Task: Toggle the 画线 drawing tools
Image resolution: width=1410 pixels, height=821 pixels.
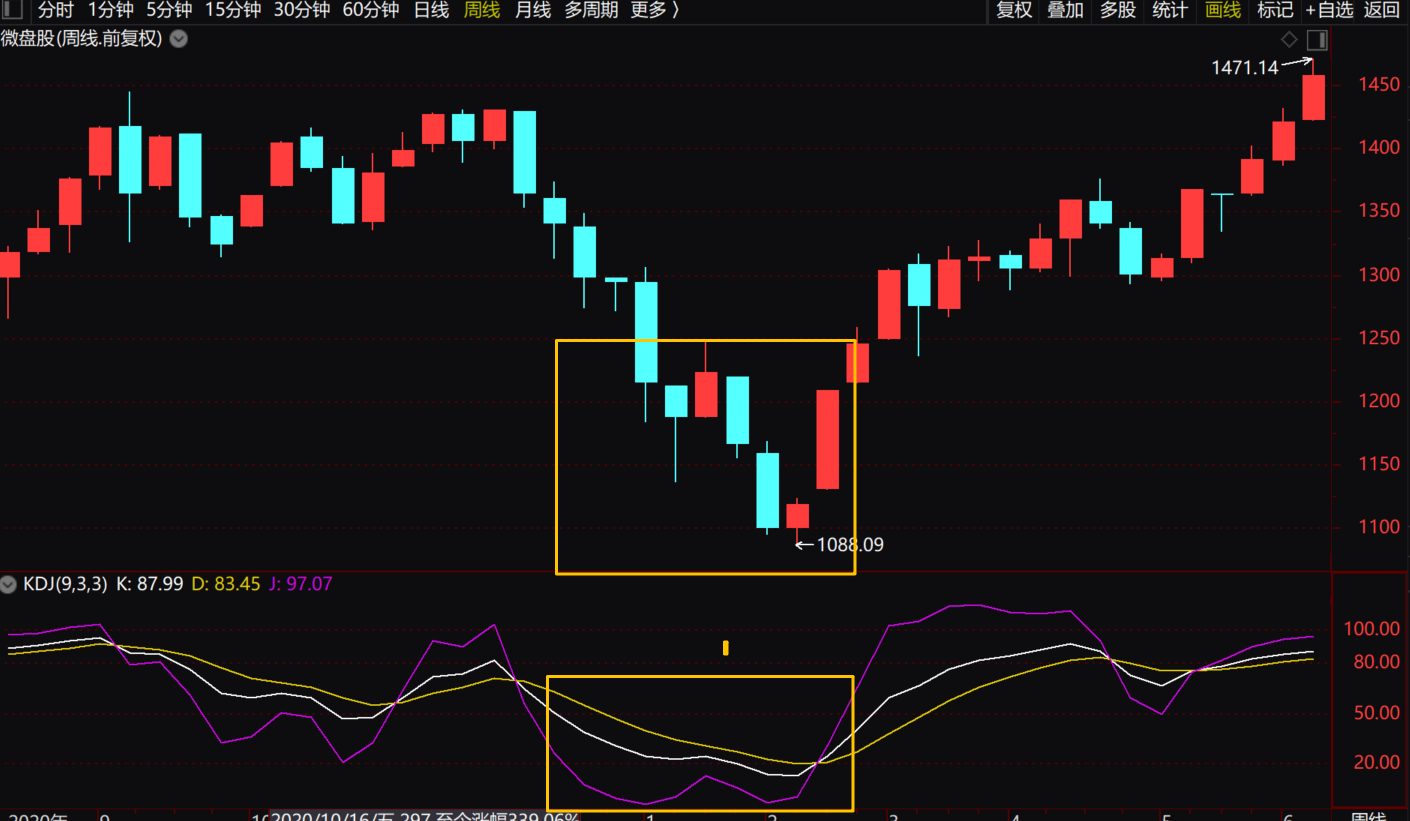Action: [x=1223, y=10]
